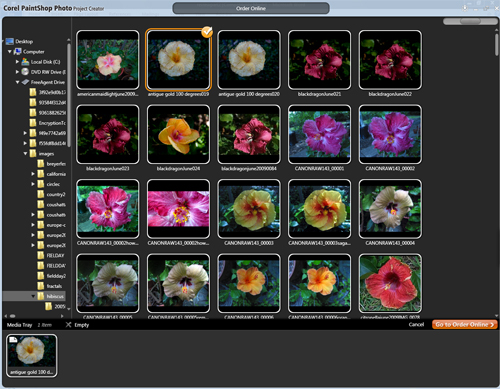The width and height of the screenshot is (500, 389).
Task: Click Cancel next to Go to Order Online
Action: [416, 324]
